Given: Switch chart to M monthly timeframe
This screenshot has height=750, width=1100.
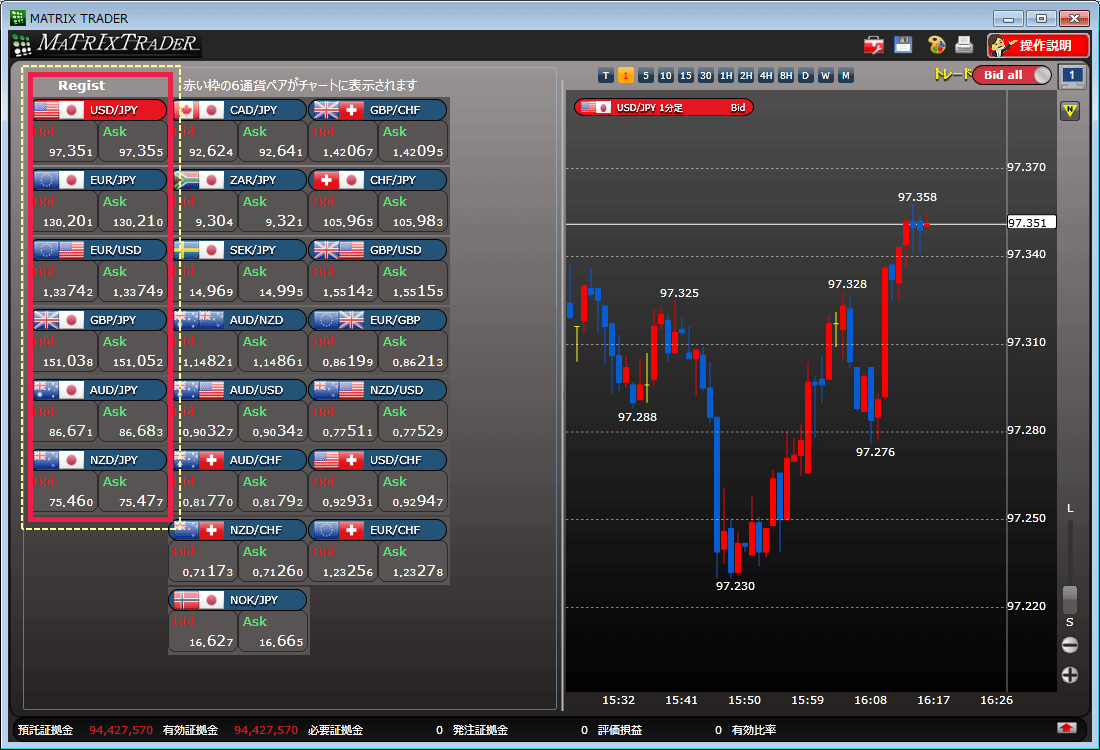Looking at the screenshot, I should [x=846, y=76].
